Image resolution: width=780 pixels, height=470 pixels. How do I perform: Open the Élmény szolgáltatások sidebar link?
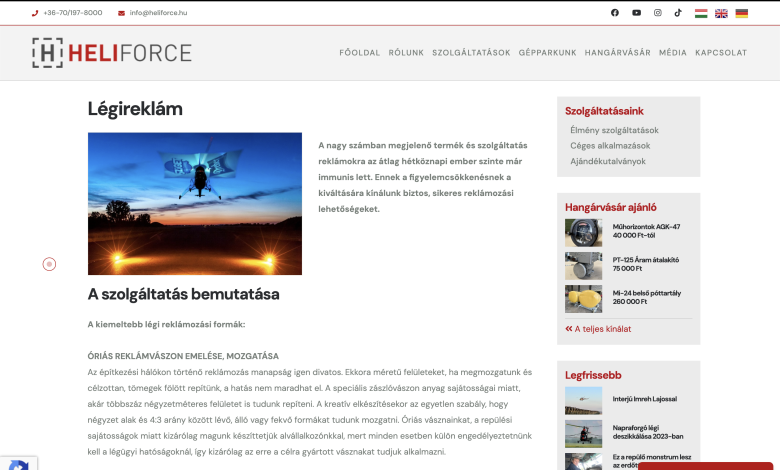[614, 130]
